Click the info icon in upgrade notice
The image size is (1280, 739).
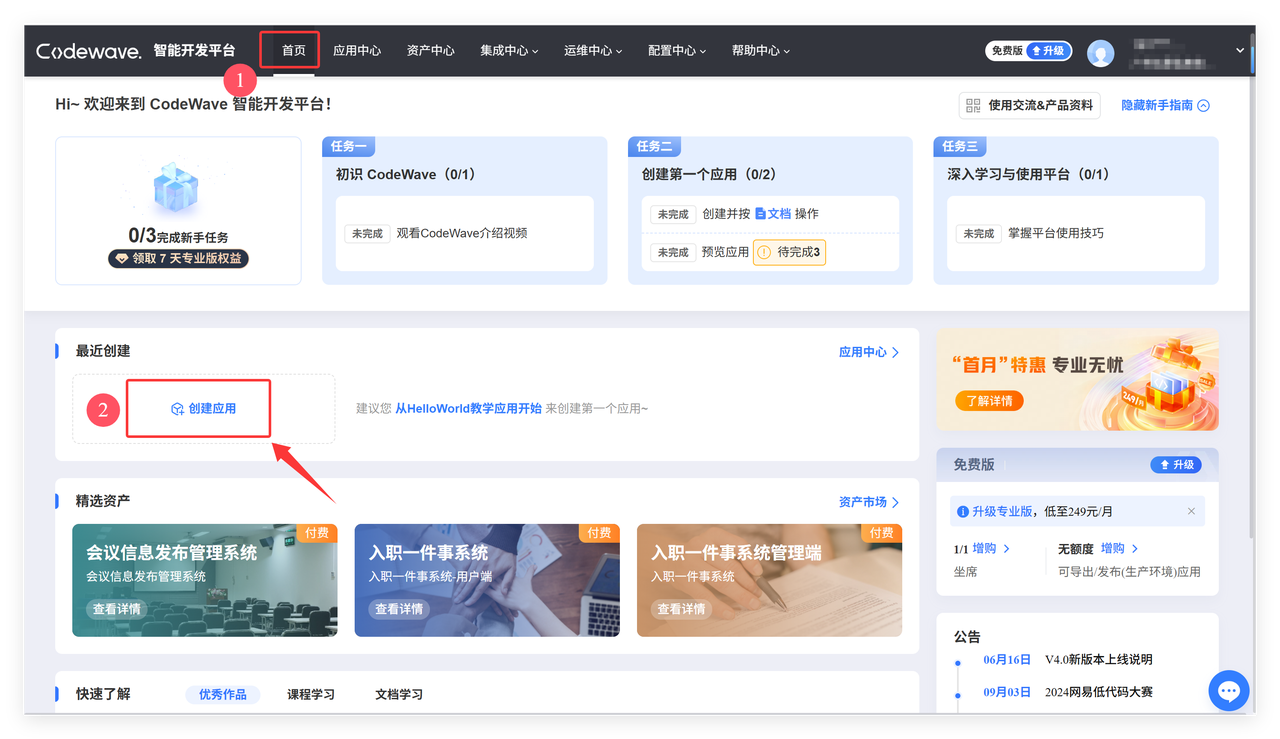pyautogui.click(x=963, y=511)
